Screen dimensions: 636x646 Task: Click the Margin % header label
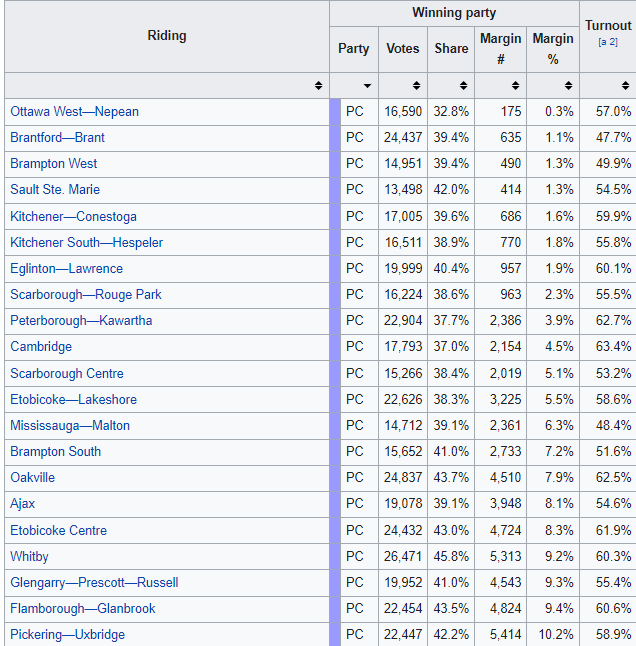pyautogui.click(x=553, y=49)
